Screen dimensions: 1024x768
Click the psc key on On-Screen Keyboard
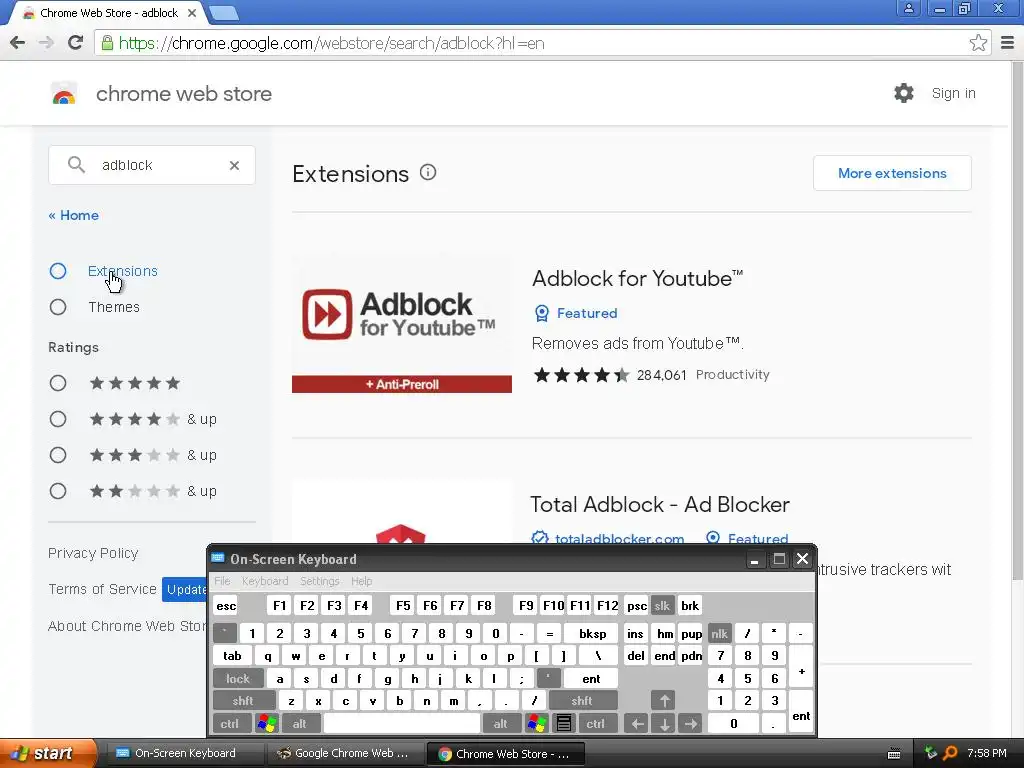point(636,605)
